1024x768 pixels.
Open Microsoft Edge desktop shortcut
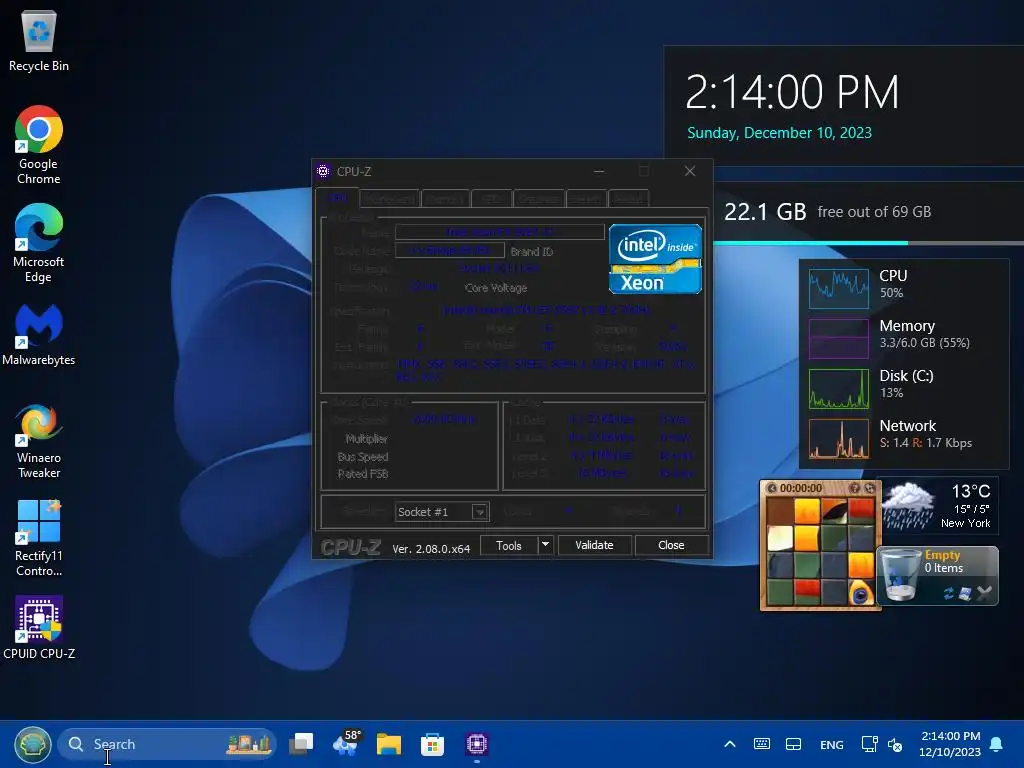click(x=39, y=243)
